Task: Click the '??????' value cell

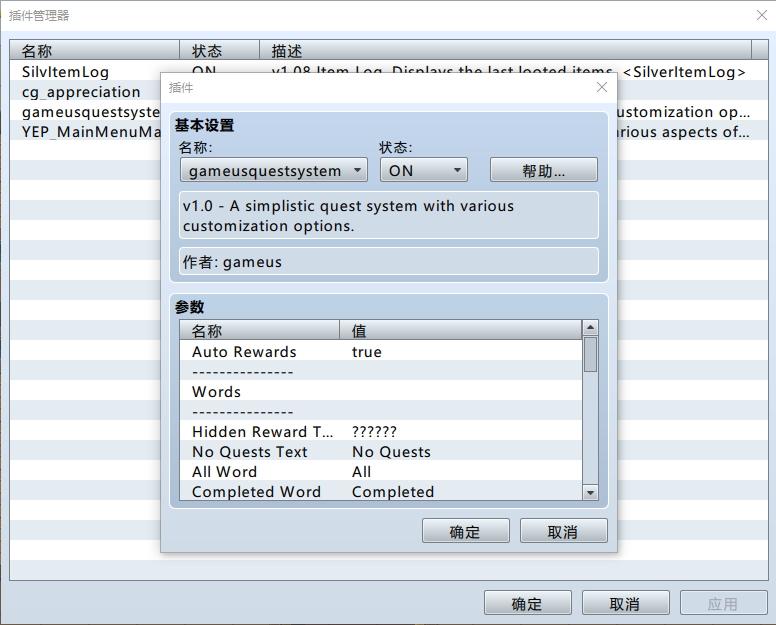Action: point(374,432)
